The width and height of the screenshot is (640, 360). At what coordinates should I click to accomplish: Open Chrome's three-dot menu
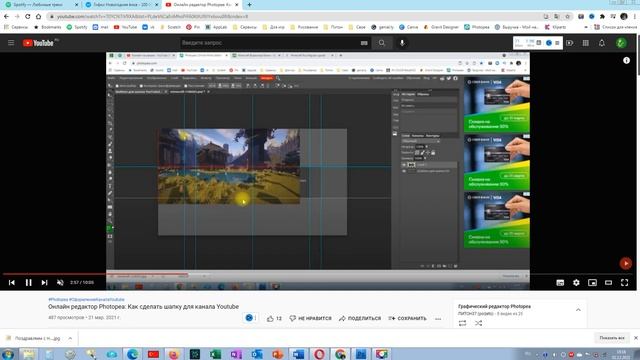[x=636, y=16]
